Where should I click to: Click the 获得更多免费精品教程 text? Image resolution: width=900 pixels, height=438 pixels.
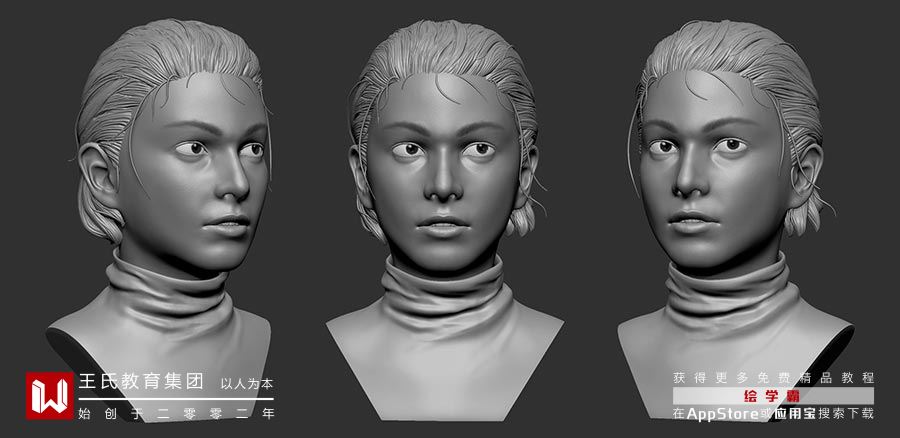[x=773, y=378]
